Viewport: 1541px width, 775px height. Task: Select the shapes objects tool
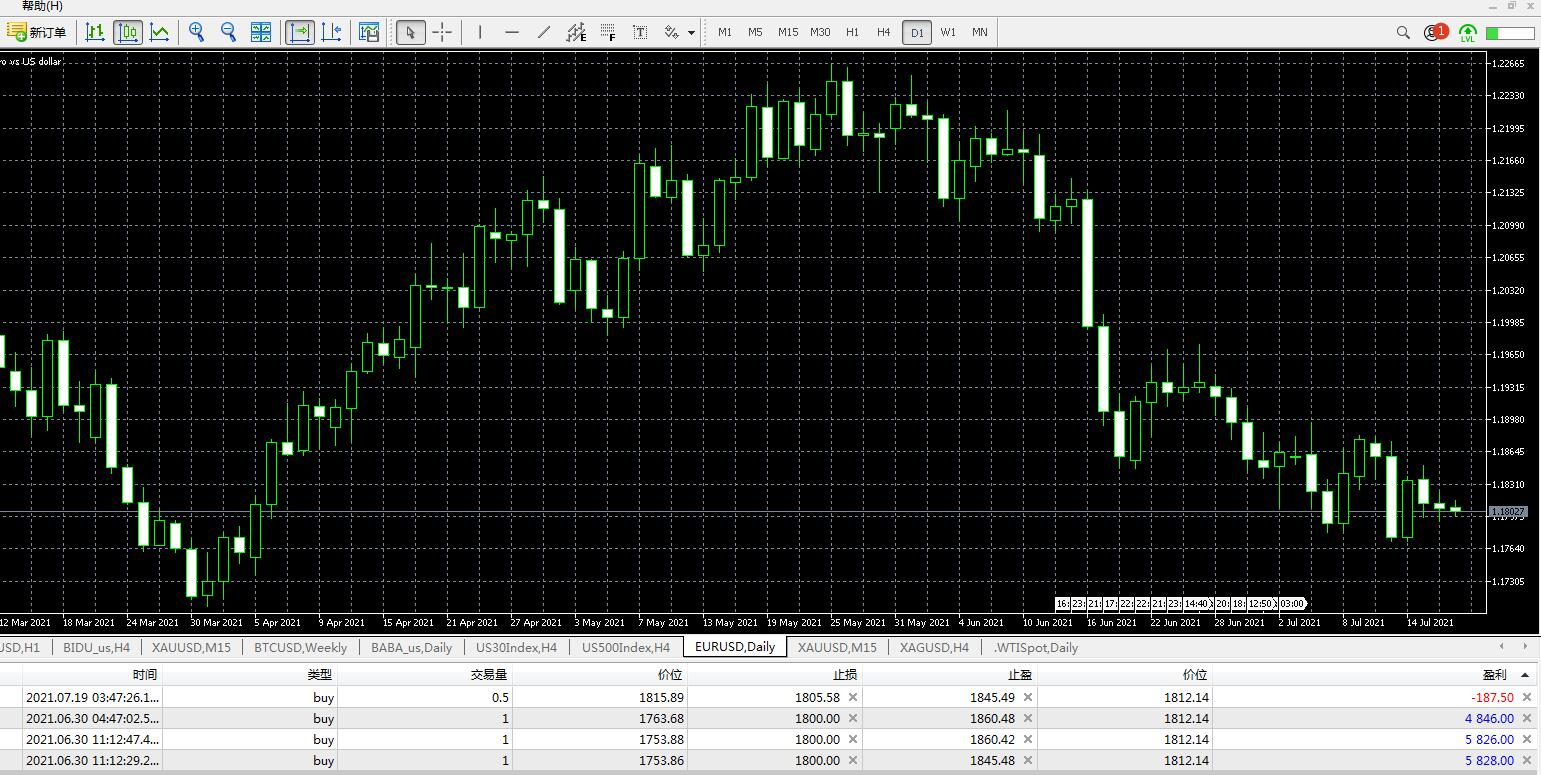click(672, 32)
